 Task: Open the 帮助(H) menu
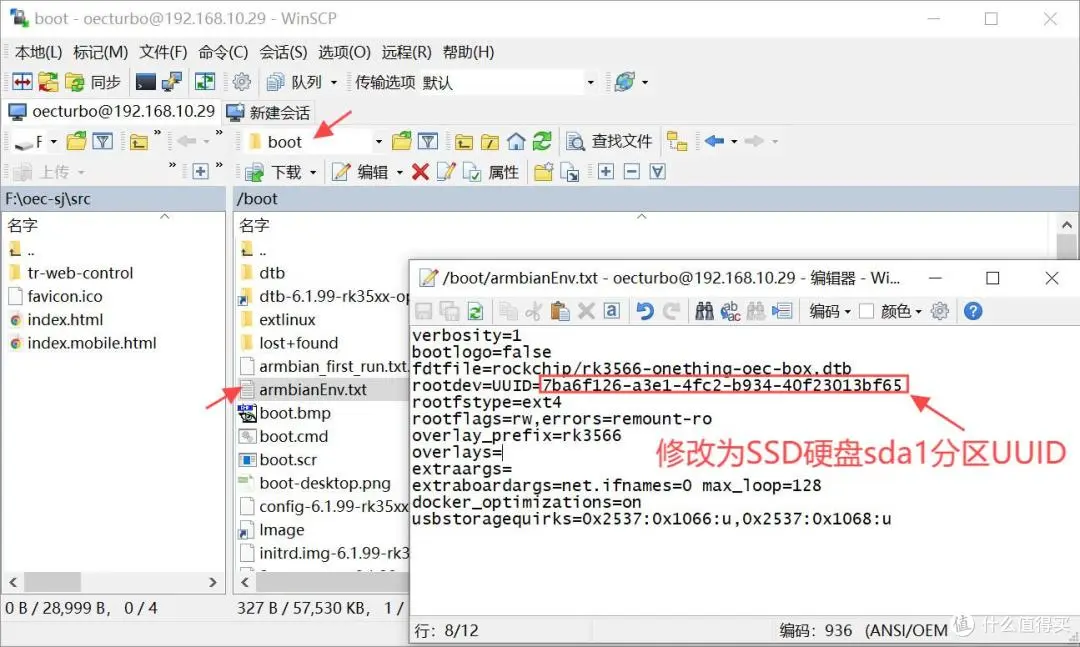pos(468,52)
